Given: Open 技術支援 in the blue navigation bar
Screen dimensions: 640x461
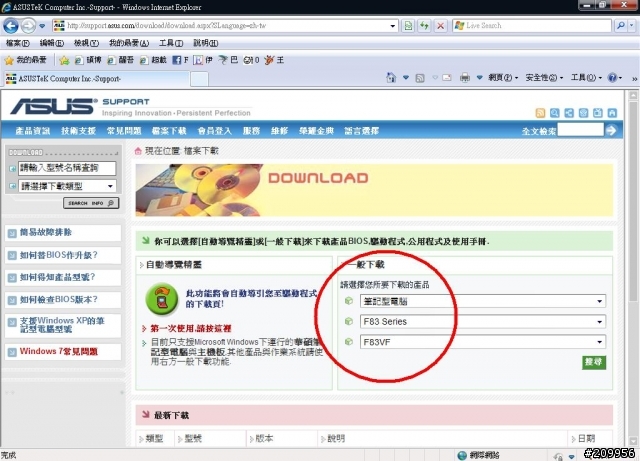Looking at the screenshot, I should tap(78, 131).
